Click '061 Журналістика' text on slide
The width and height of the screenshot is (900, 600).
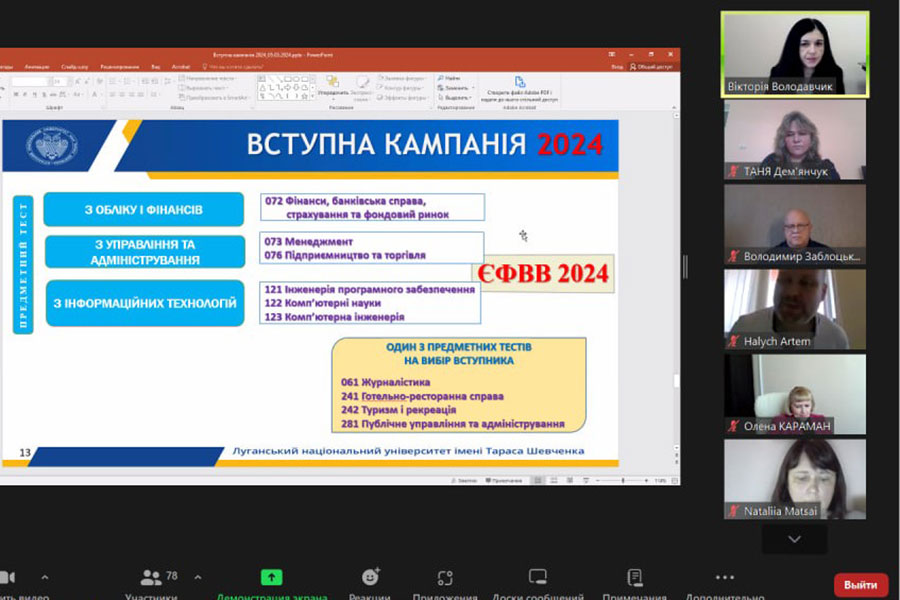click(x=385, y=382)
